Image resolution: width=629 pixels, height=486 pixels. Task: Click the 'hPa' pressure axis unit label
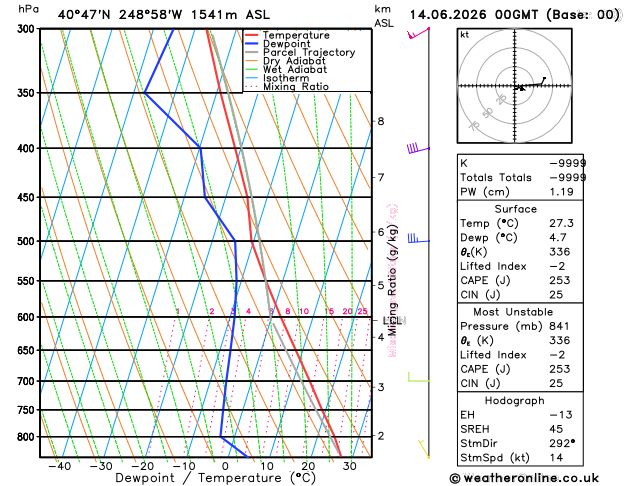point(28,9)
